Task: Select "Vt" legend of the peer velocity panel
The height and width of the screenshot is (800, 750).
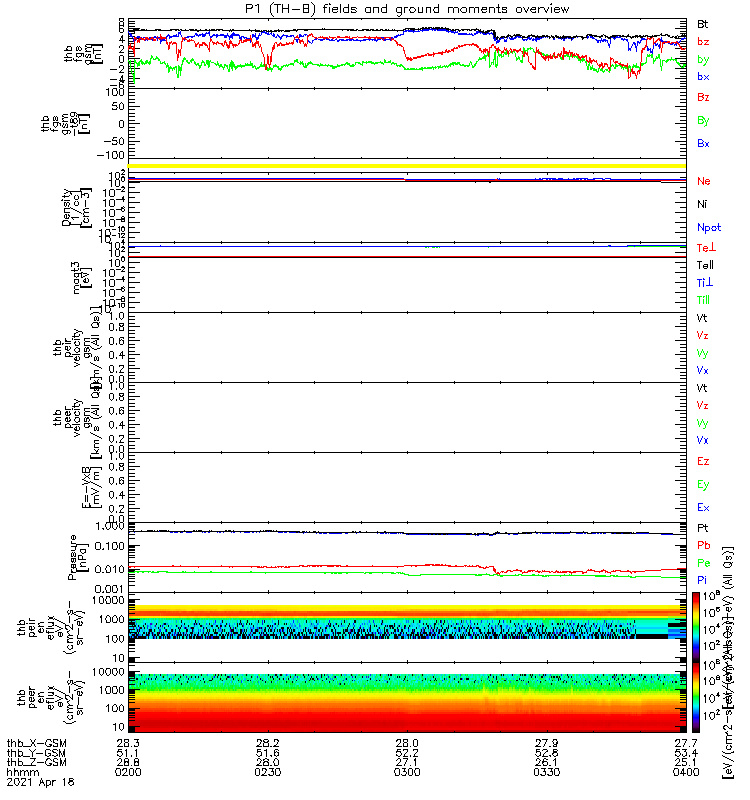Action: pos(702,388)
